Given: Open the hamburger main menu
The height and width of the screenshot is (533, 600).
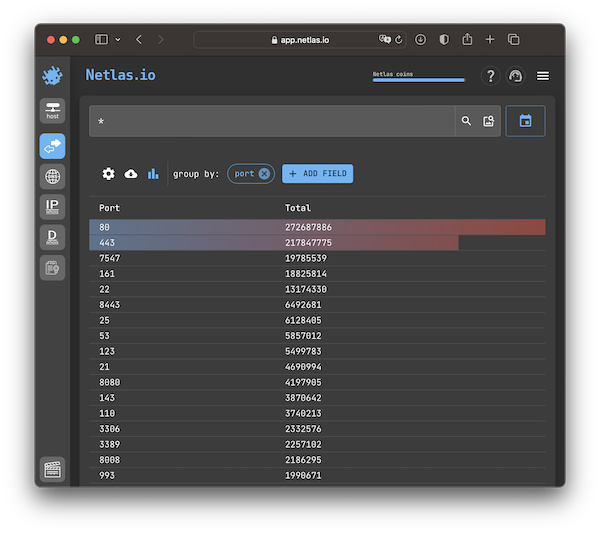Looking at the screenshot, I should coord(543,76).
